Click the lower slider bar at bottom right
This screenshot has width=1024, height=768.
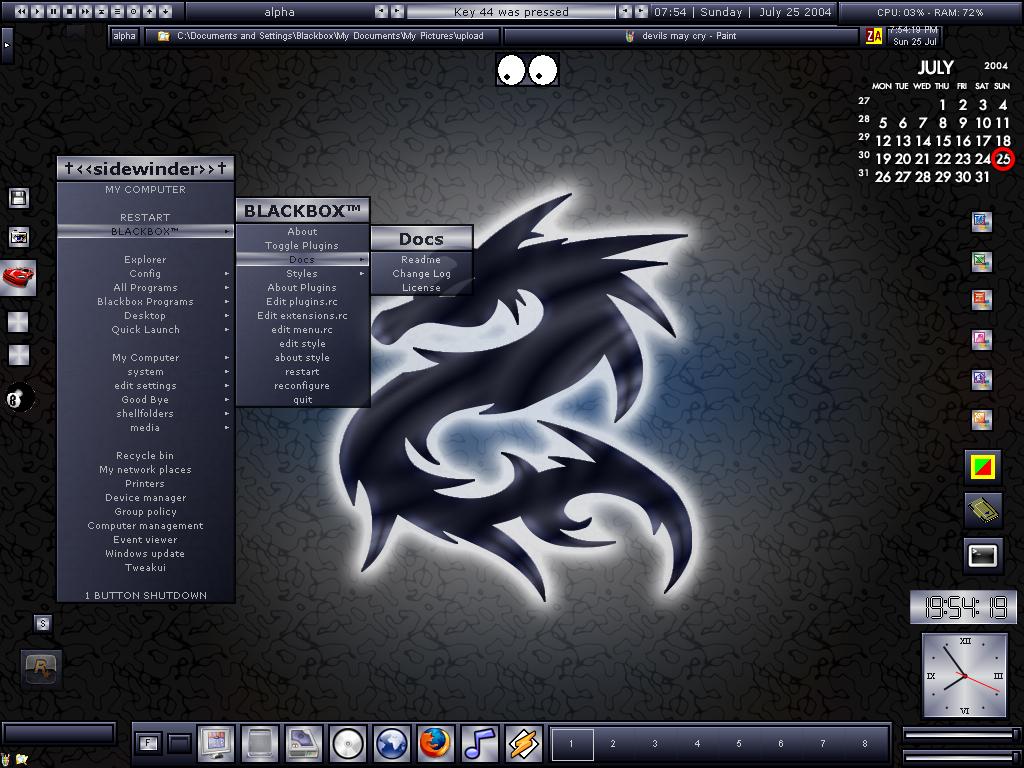click(x=960, y=756)
